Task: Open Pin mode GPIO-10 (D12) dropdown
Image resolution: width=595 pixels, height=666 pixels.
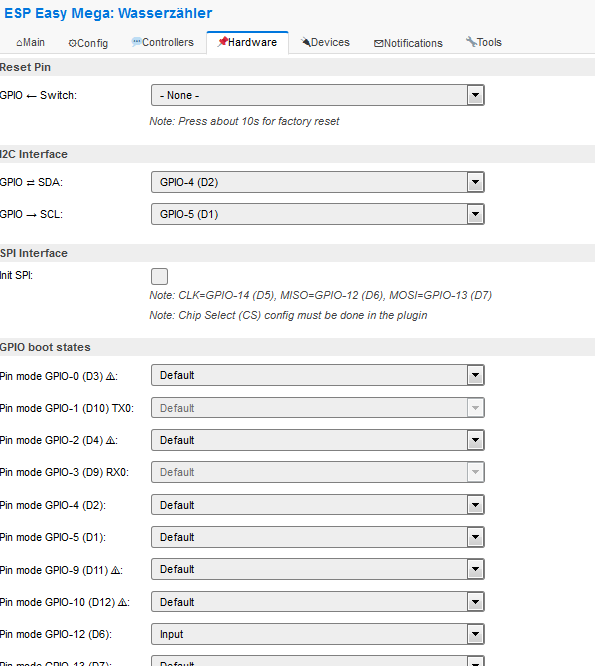Action: coord(318,602)
